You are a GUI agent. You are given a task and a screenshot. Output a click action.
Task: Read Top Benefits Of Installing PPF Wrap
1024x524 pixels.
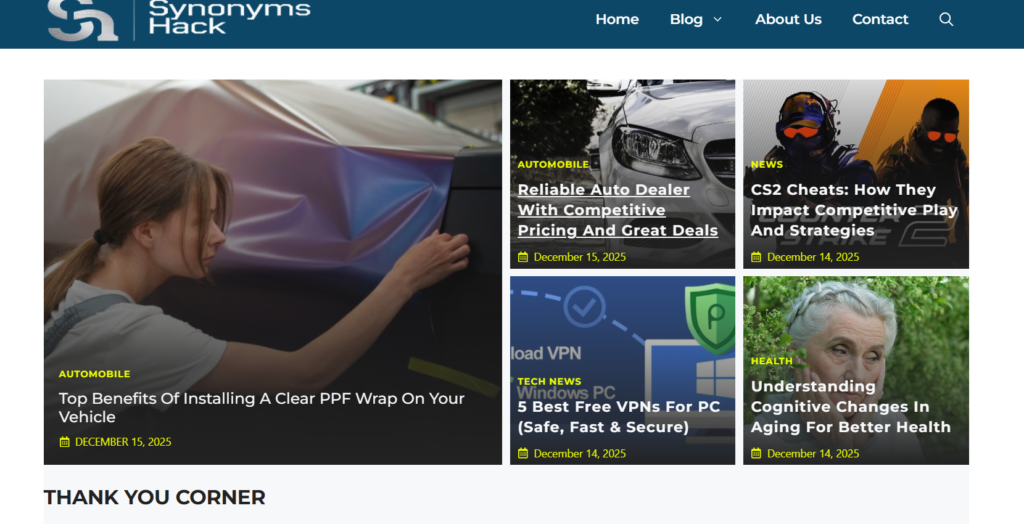tap(261, 407)
